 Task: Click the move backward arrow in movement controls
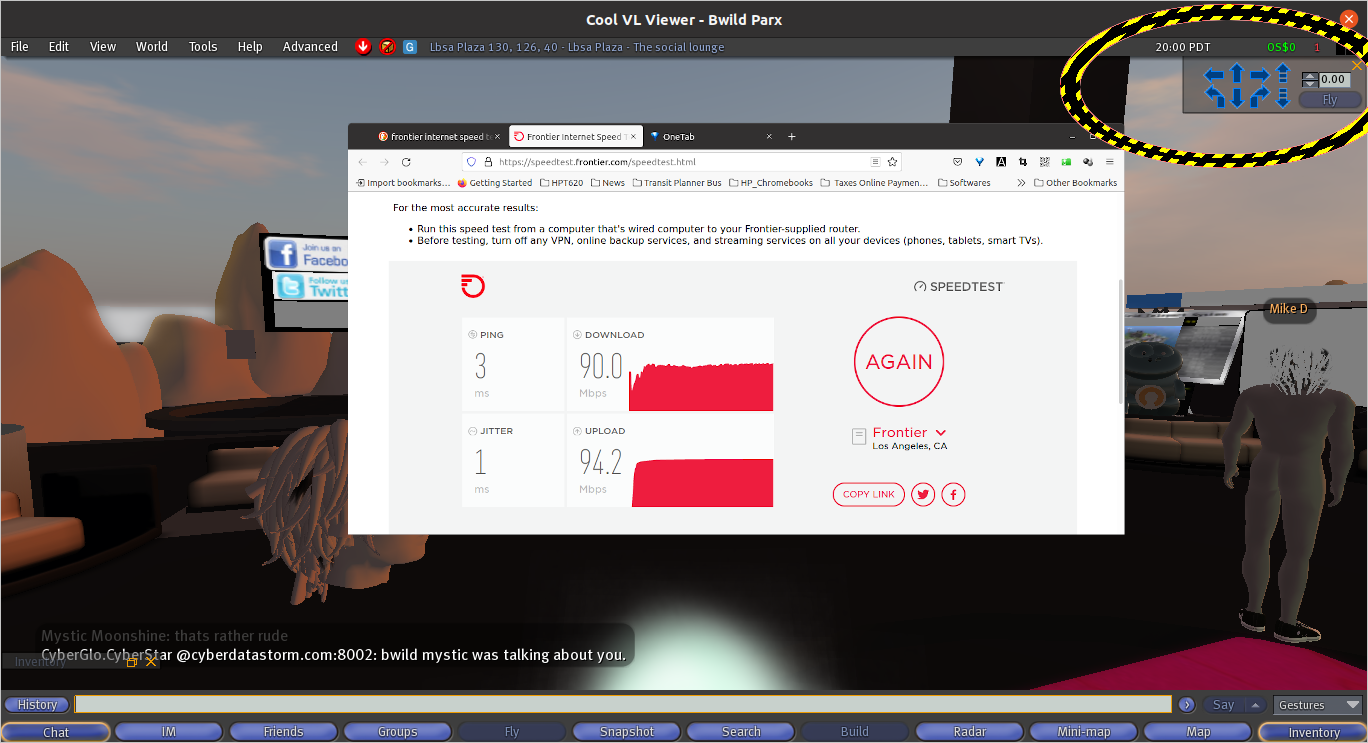point(1237,98)
